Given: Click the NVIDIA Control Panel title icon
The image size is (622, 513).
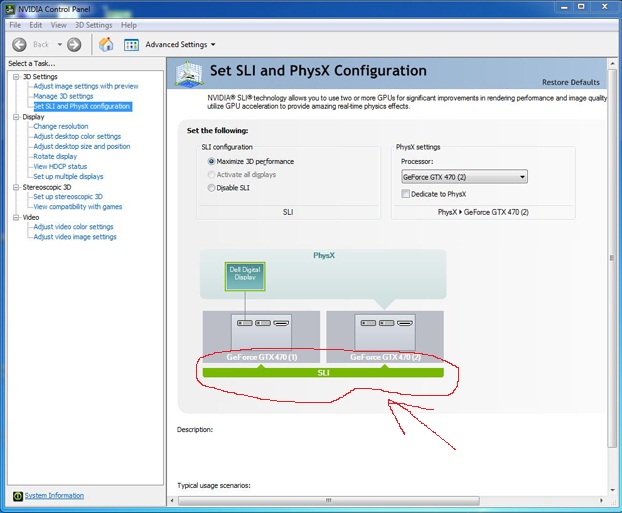Looking at the screenshot, I should [x=10, y=9].
